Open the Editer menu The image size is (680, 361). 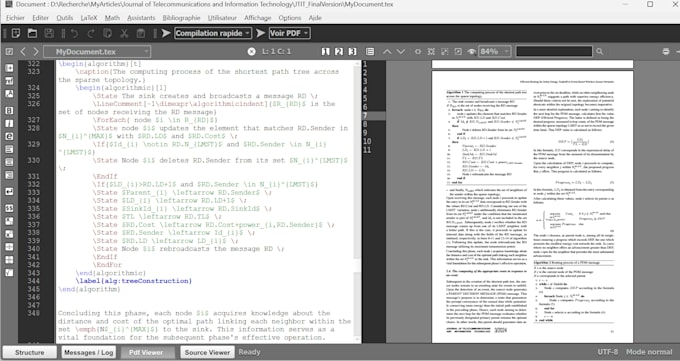pos(40,18)
